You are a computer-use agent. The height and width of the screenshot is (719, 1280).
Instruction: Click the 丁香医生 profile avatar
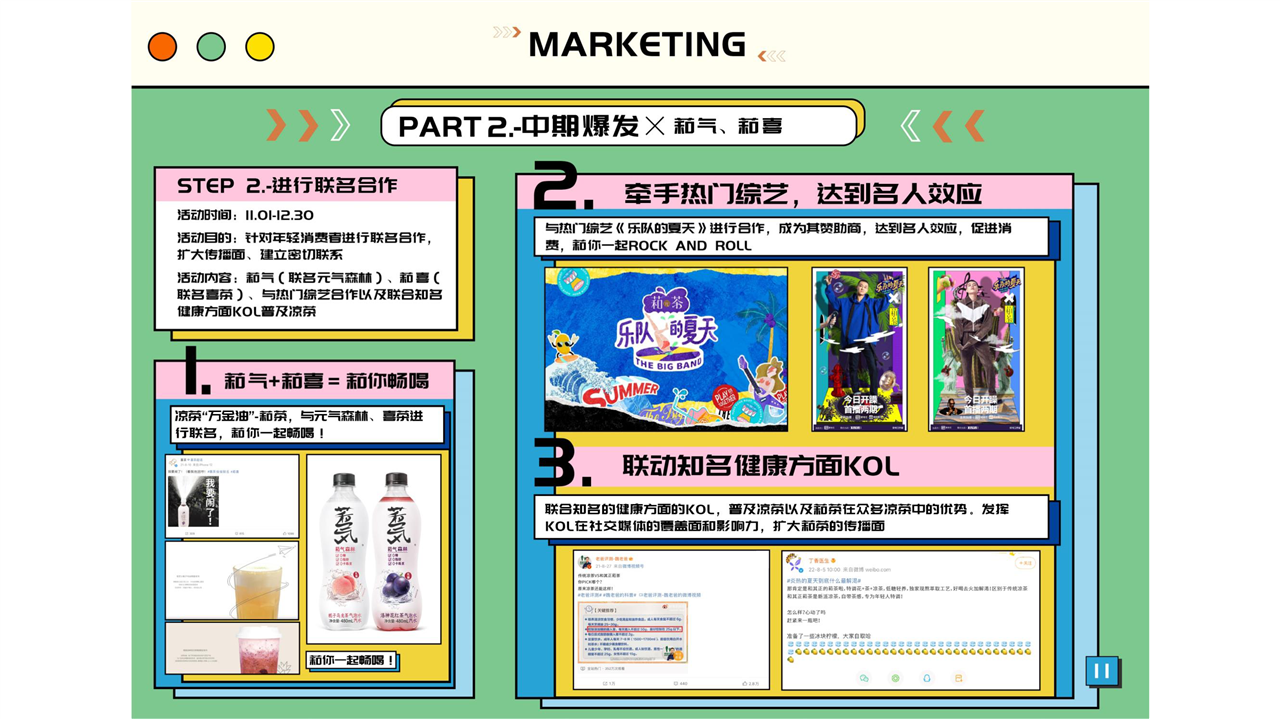point(794,563)
